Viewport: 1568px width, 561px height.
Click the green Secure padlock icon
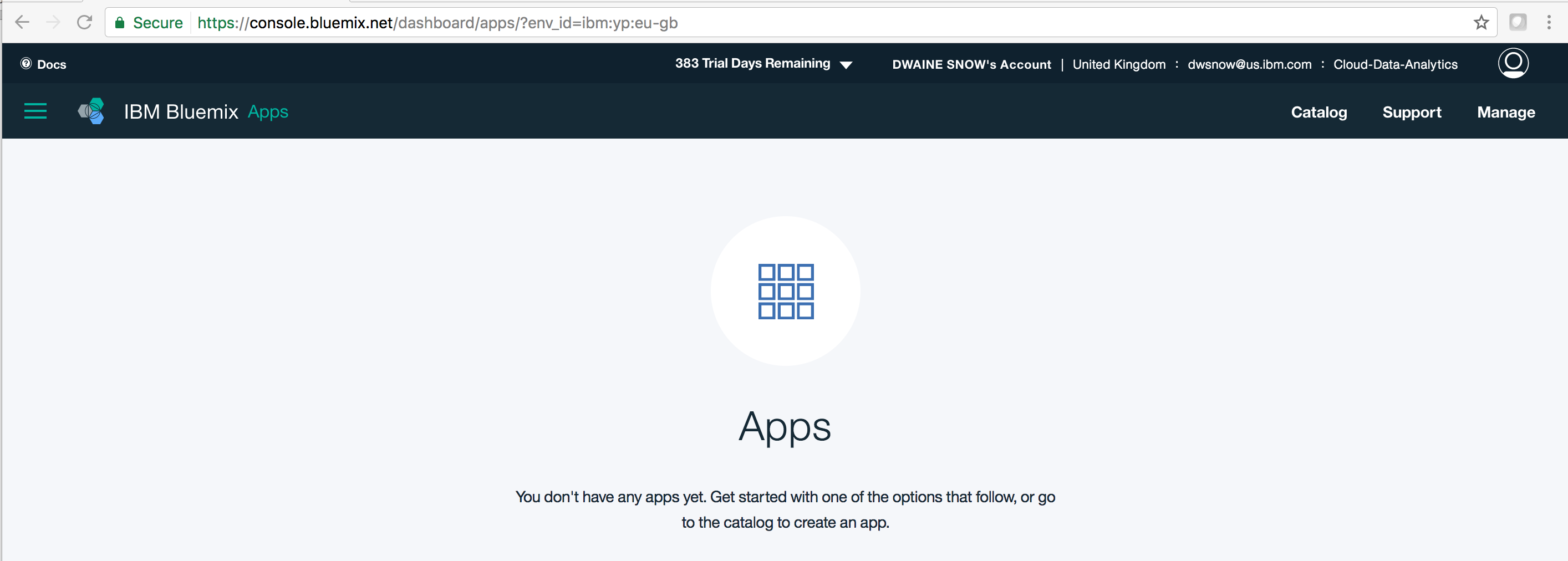click(120, 23)
